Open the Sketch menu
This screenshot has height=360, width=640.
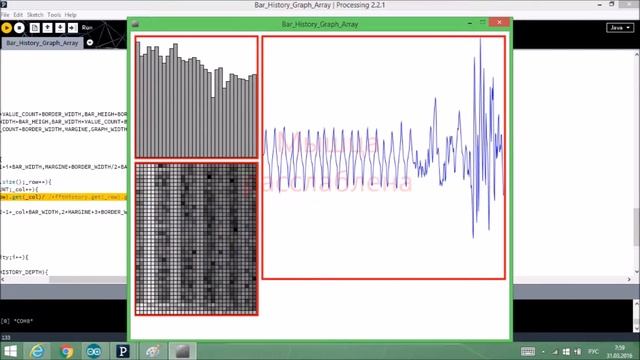point(35,15)
